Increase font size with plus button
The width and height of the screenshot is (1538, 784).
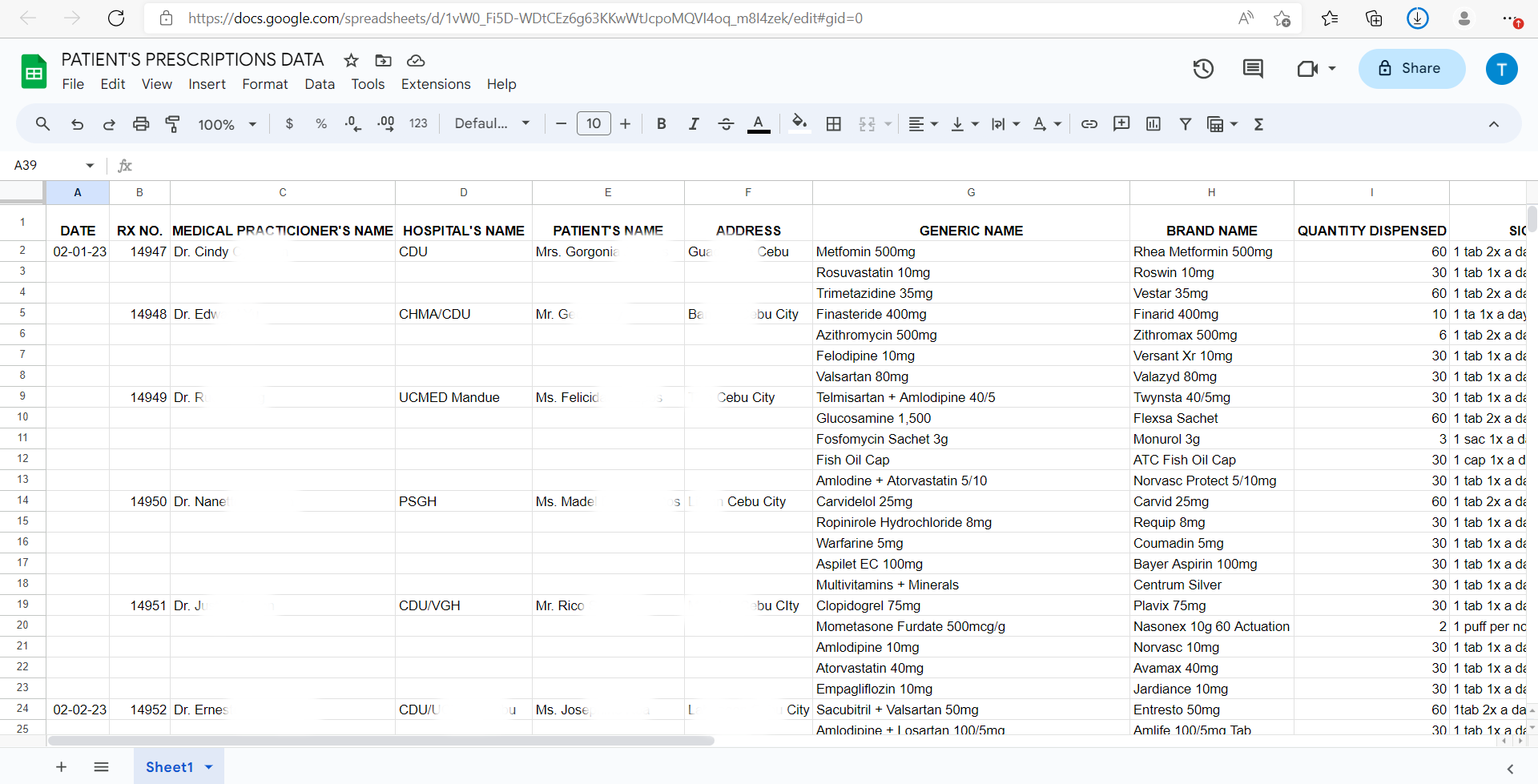[626, 124]
